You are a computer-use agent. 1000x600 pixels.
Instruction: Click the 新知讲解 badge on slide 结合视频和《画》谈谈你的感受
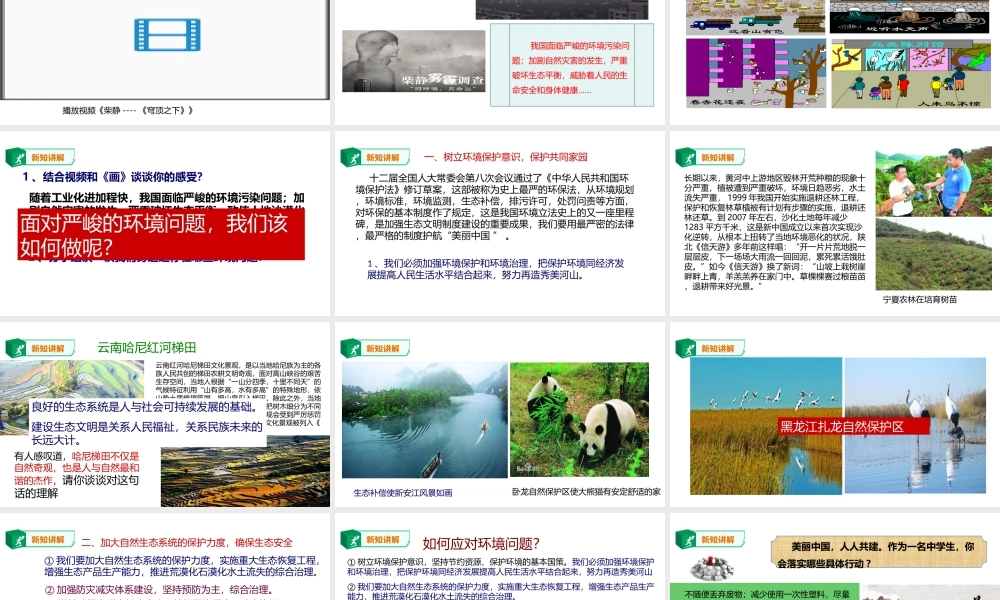(x=40, y=157)
